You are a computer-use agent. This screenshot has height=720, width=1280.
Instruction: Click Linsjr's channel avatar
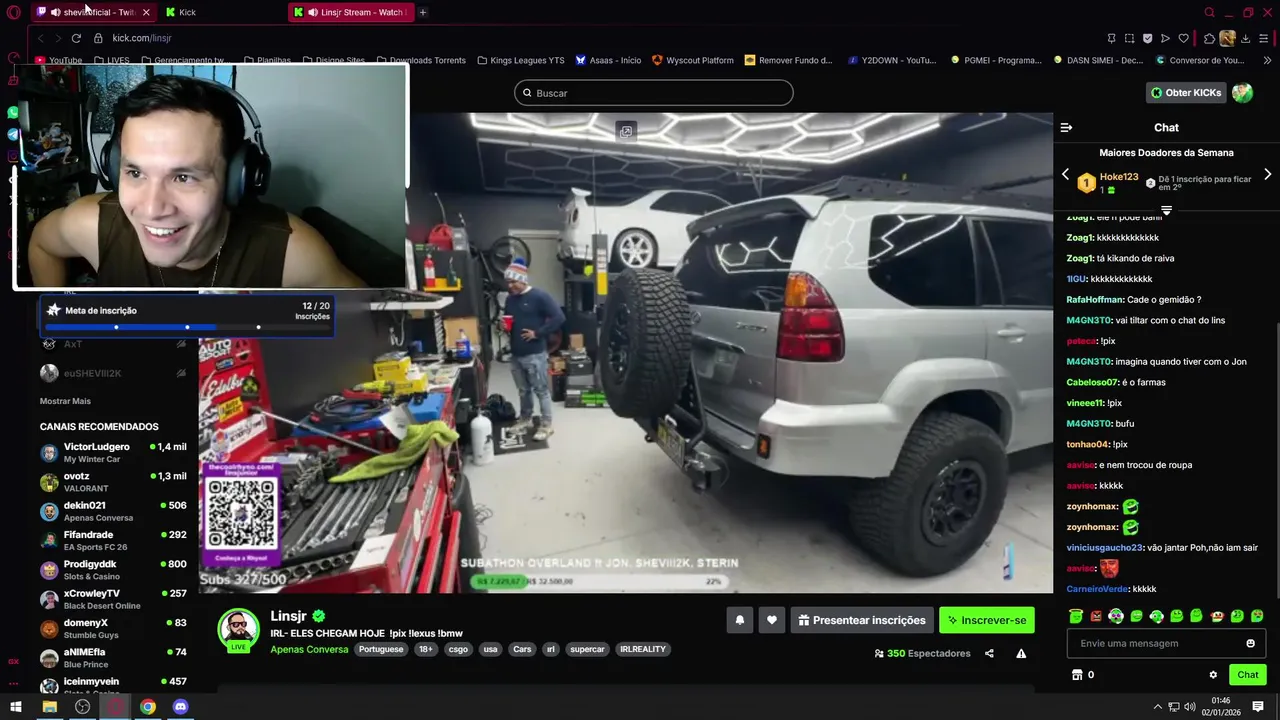tap(239, 628)
